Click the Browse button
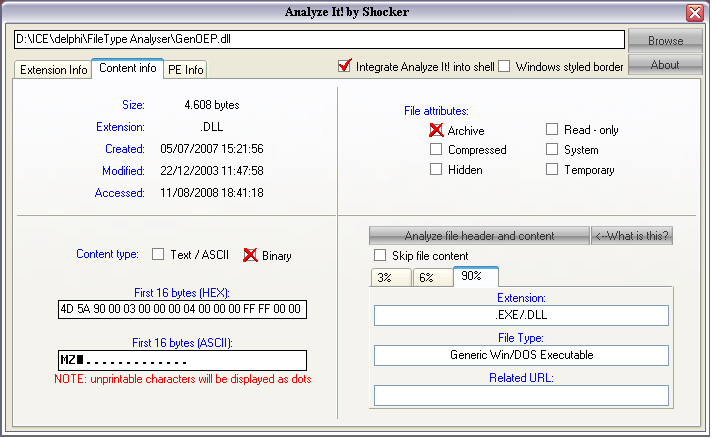 [665, 41]
